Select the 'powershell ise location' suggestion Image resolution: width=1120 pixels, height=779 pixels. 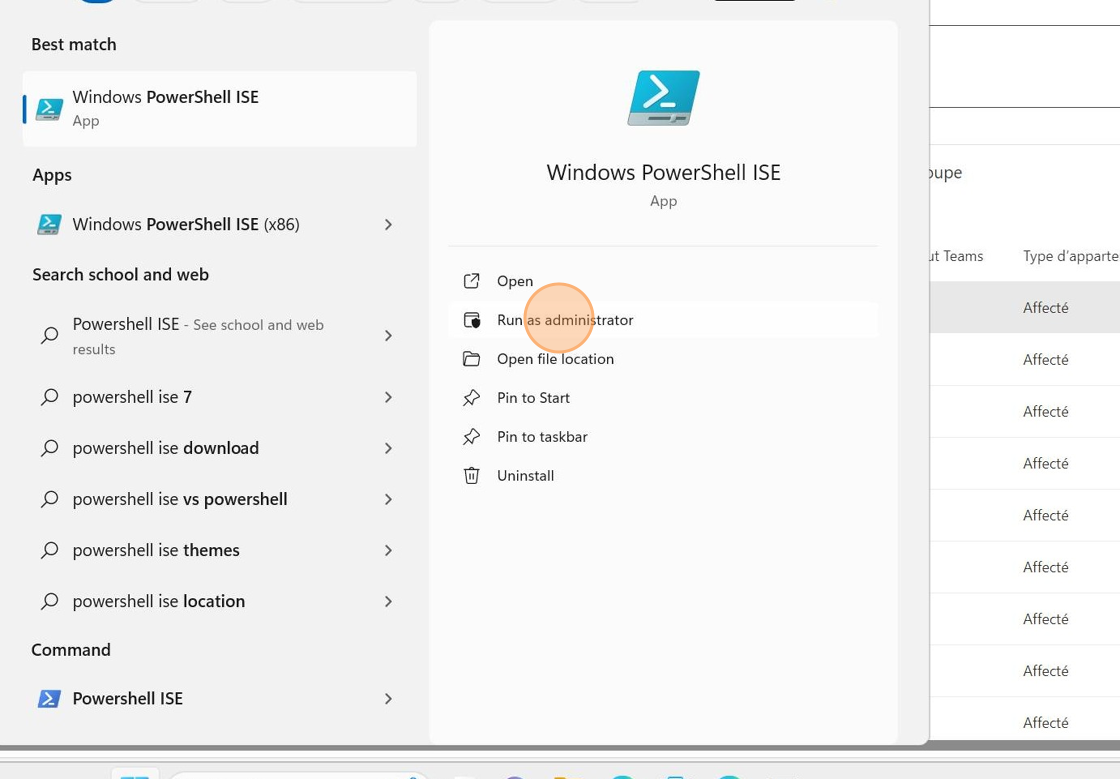coord(219,601)
